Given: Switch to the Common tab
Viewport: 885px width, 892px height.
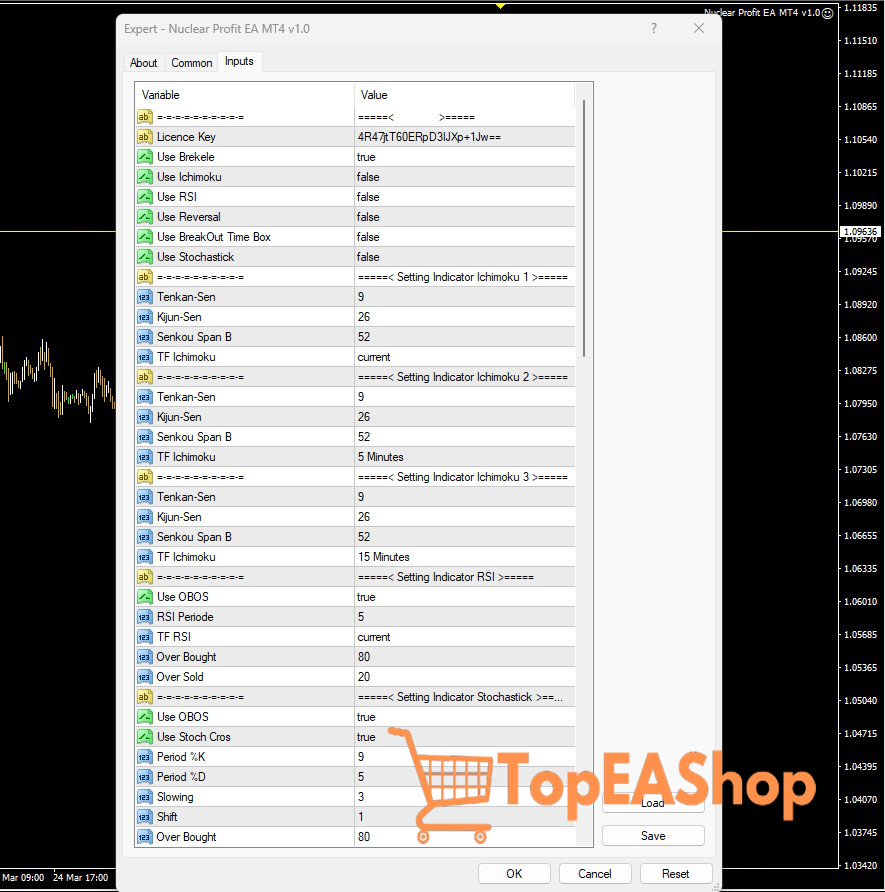Looking at the screenshot, I should tap(191, 62).
